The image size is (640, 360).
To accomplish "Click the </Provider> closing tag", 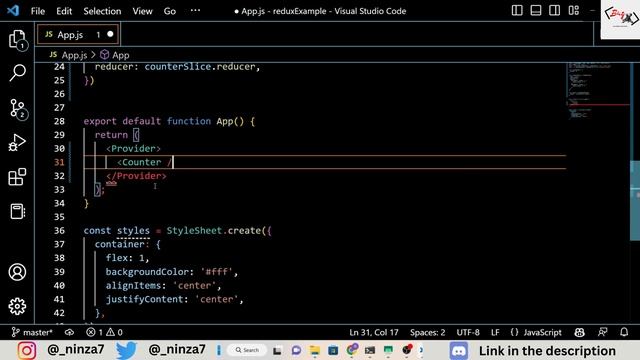I will tap(136, 176).
